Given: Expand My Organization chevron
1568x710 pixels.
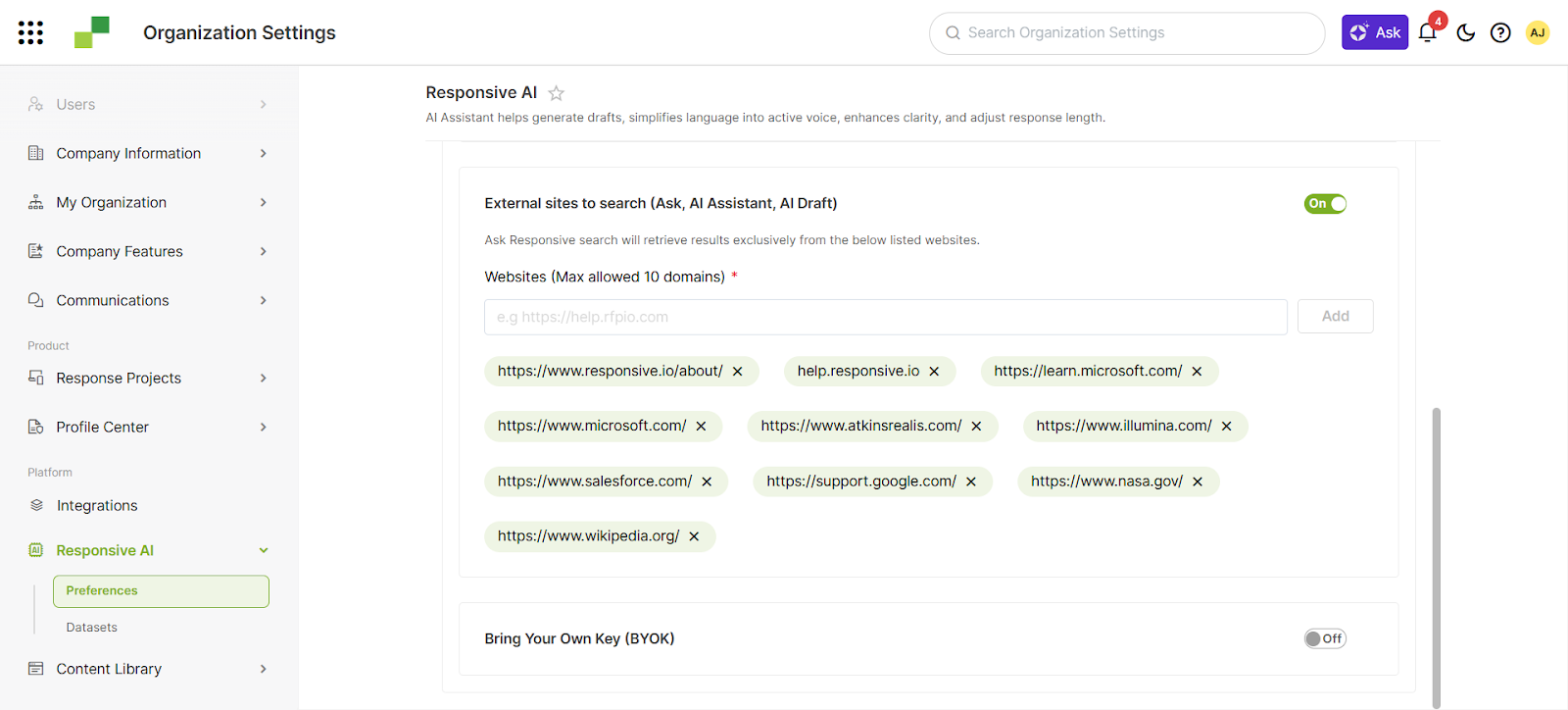Looking at the screenshot, I should [263, 202].
